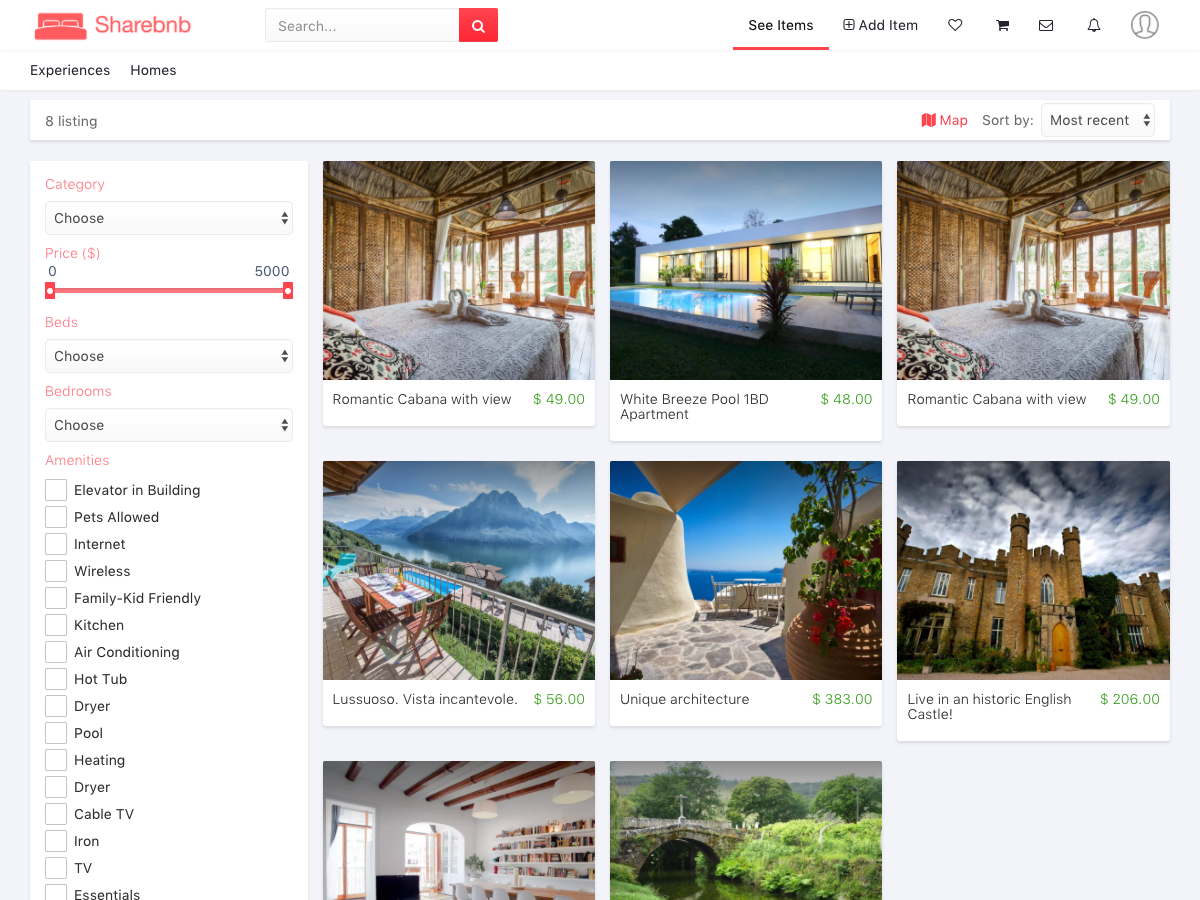
Task: Click the red search magnifier button
Action: point(478,26)
